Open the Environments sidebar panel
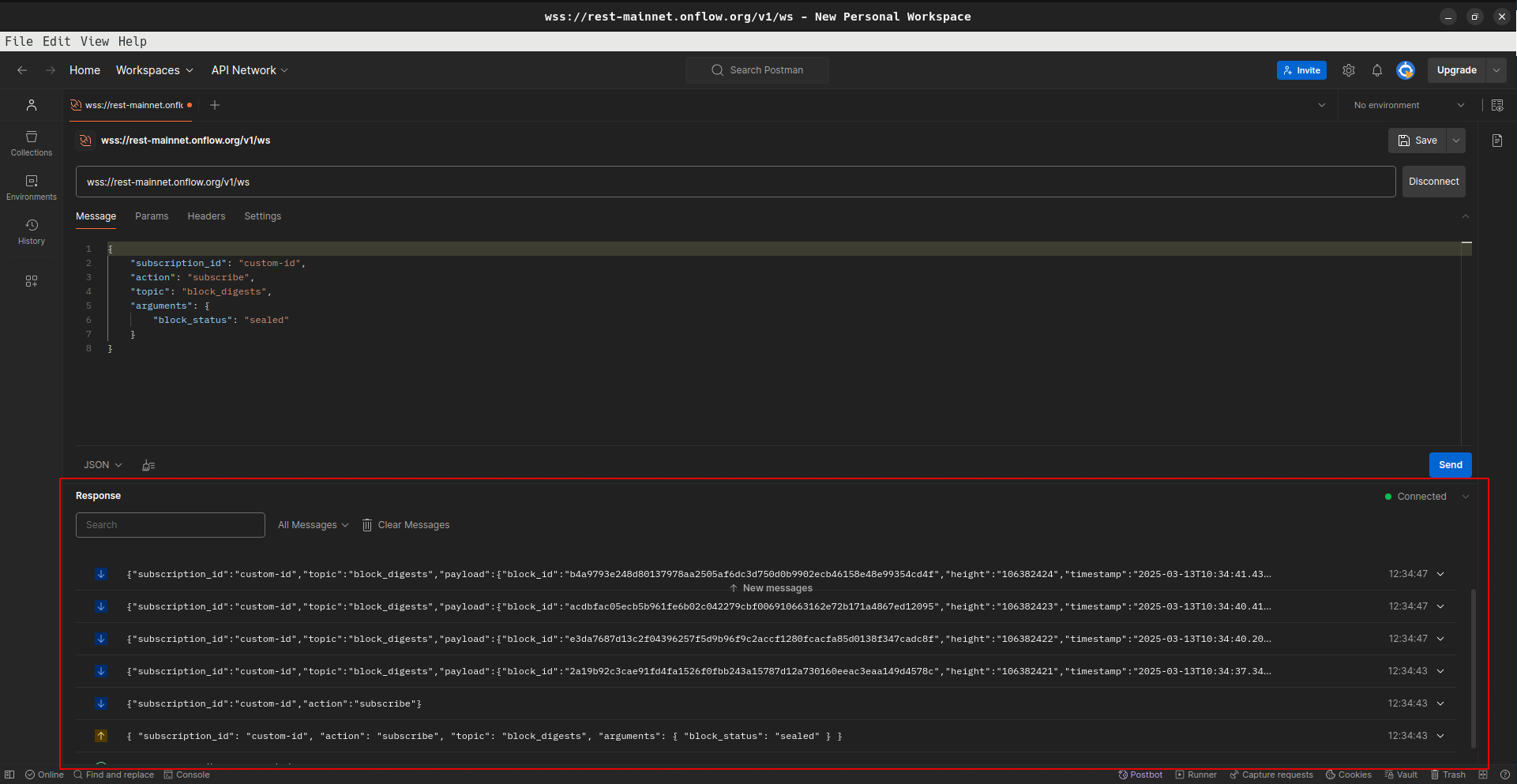The image size is (1517, 784). click(x=32, y=187)
